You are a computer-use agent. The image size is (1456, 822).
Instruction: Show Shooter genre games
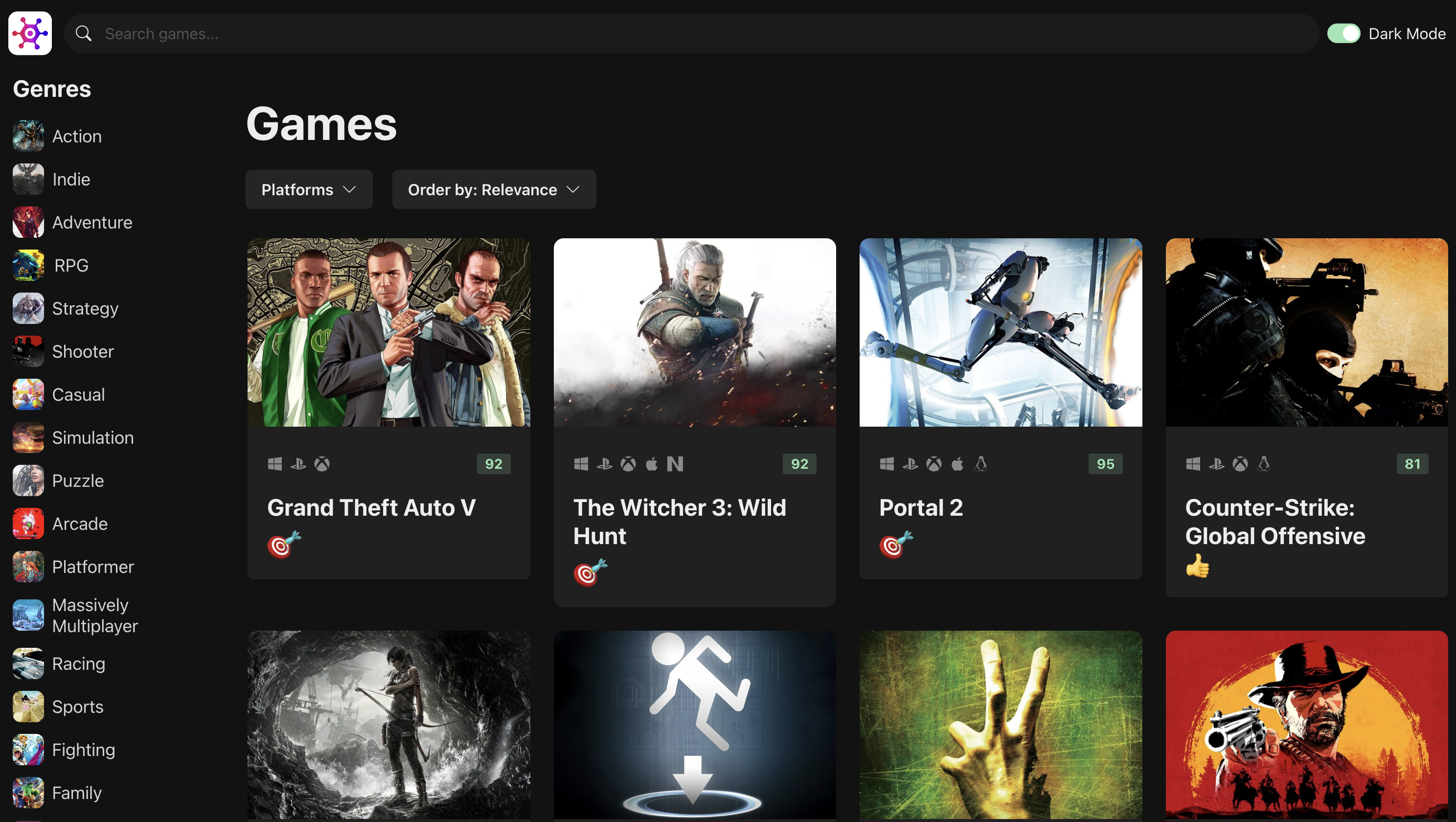(83, 351)
